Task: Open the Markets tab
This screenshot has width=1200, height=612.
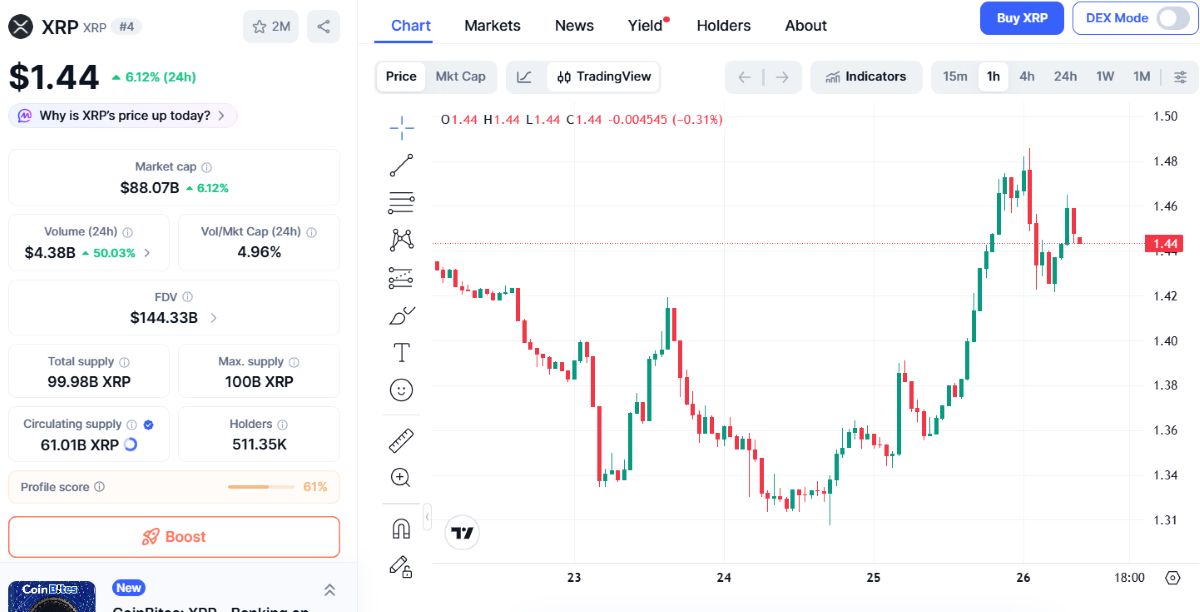Action: (492, 25)
